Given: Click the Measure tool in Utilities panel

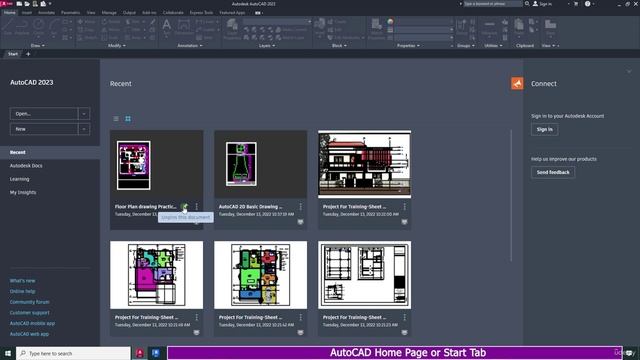Looking at the screenshot, I should pos(489,28).
